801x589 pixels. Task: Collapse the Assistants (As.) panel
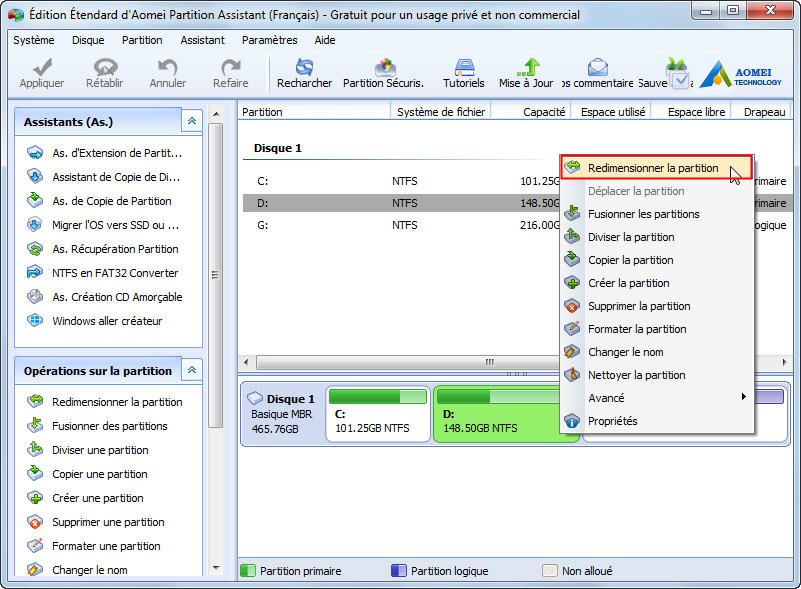pos(192,121)
